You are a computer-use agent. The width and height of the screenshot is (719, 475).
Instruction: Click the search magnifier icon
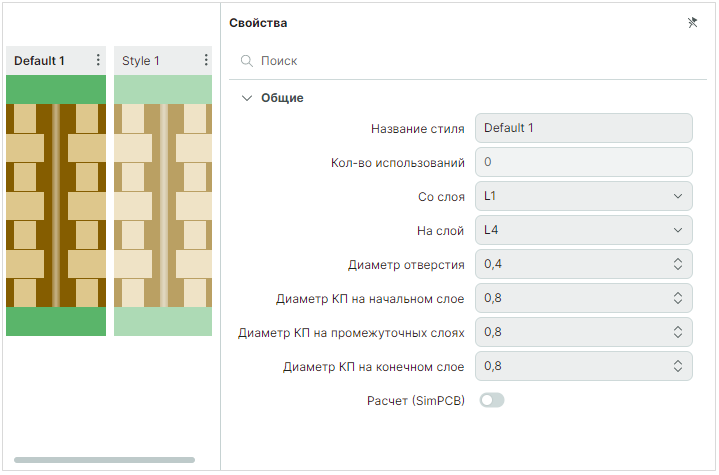coord(246,61)
